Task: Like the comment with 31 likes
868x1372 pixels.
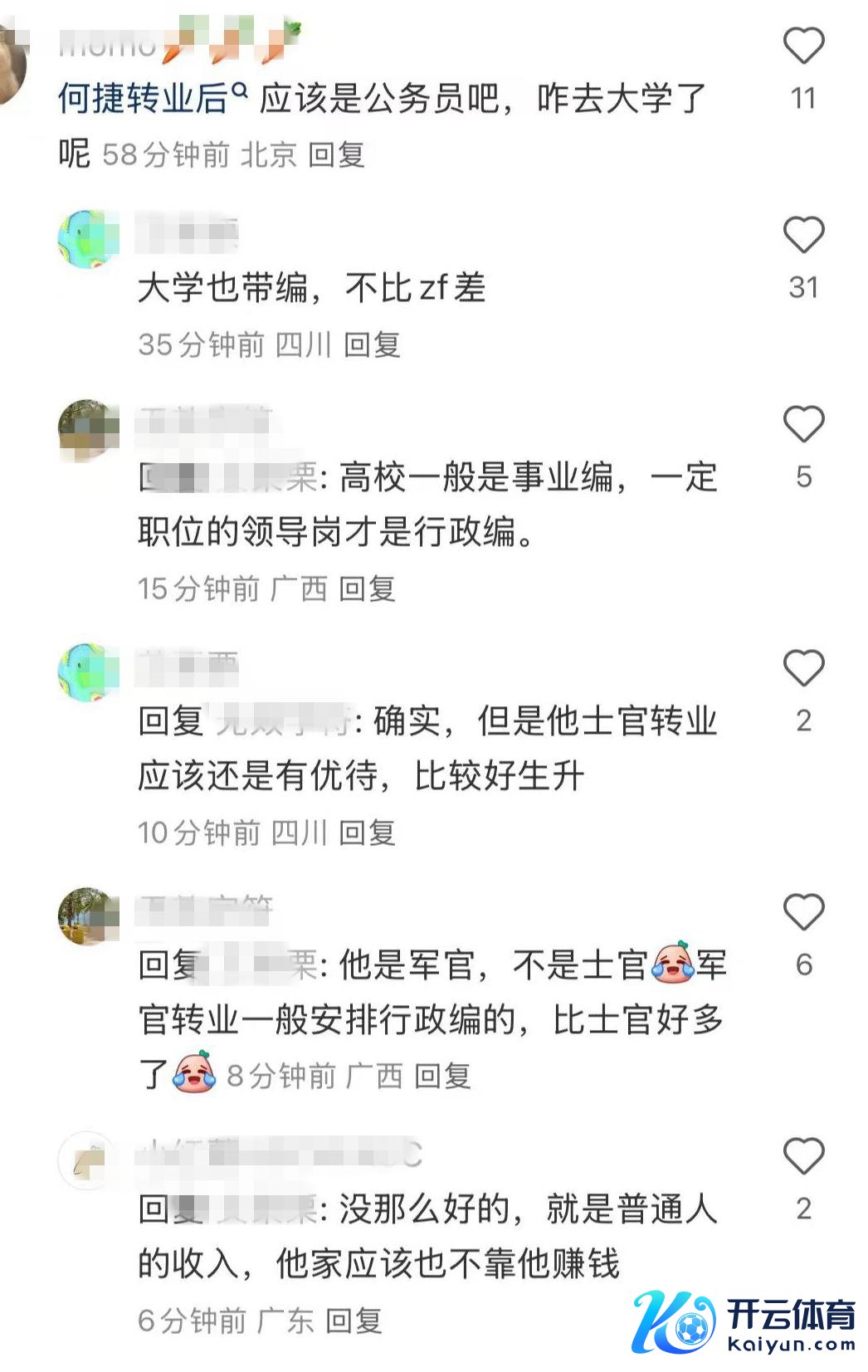Action: pos(803,235)
